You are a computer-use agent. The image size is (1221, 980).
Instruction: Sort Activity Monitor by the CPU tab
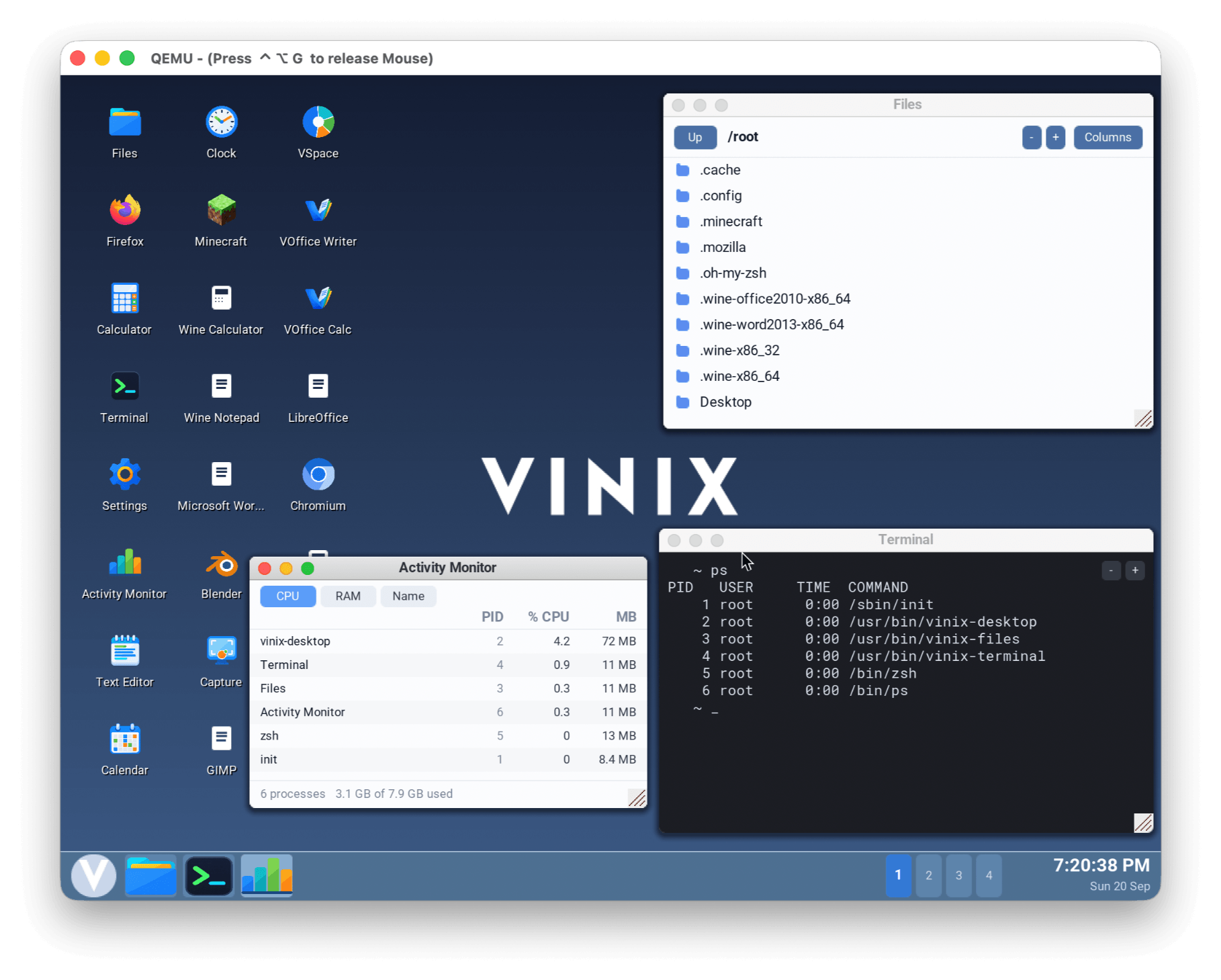287,596
